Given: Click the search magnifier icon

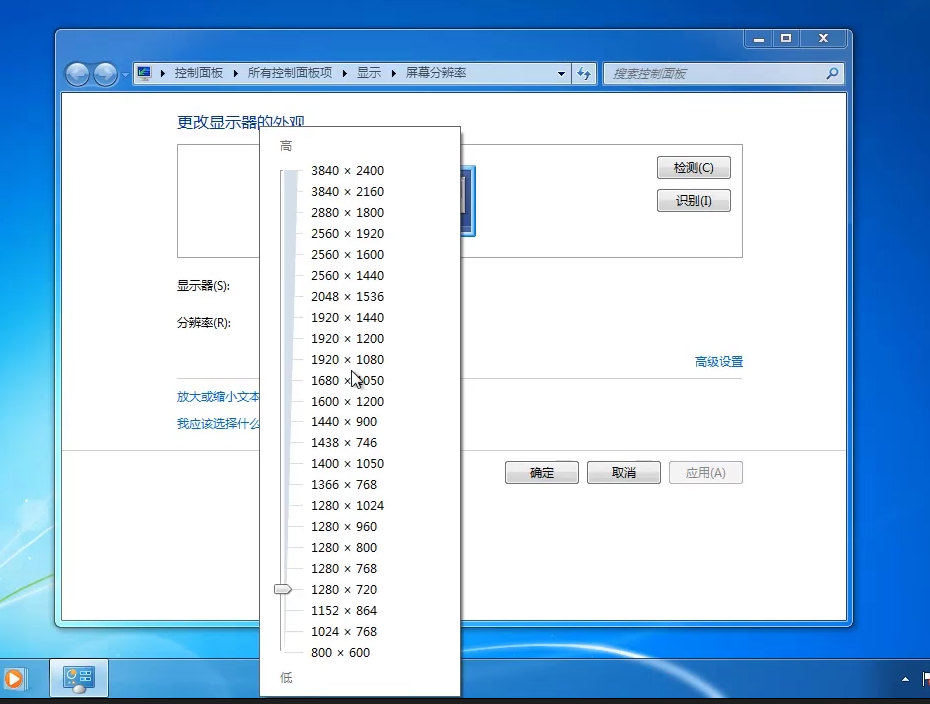Looking at the screenshot, I should coord(832,73).
